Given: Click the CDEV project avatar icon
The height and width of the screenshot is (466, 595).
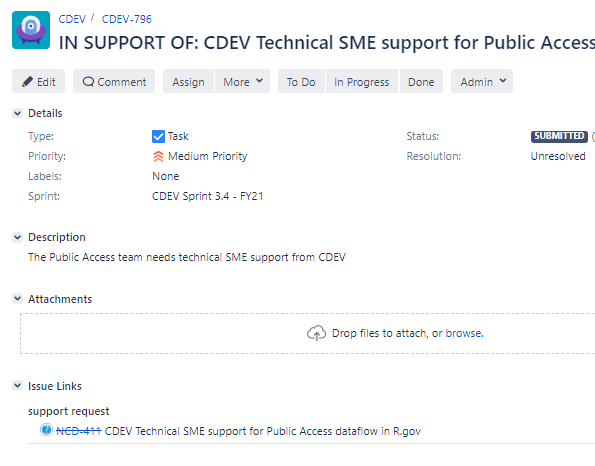Looking at the screenshot, I should 31,30.
